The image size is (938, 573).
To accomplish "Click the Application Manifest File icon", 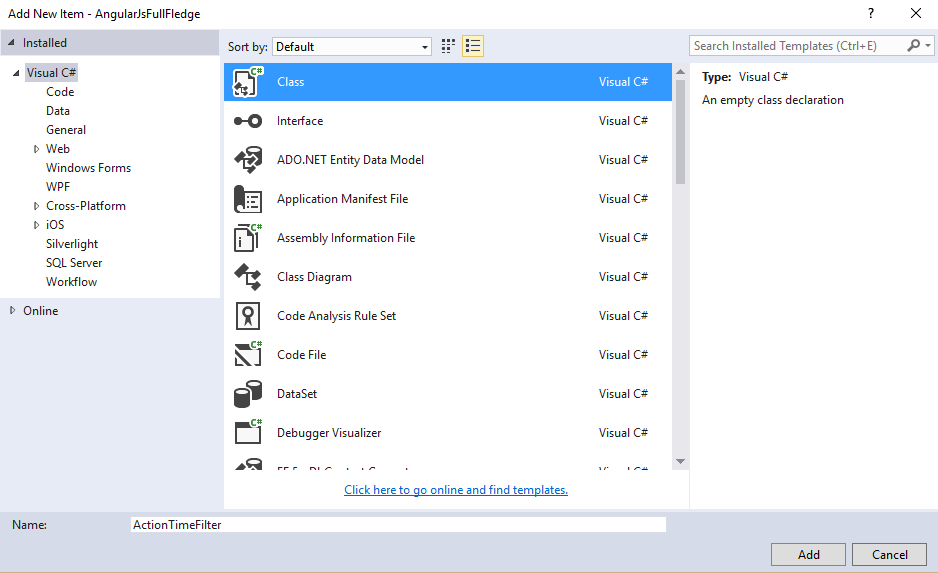I will 248,199.
